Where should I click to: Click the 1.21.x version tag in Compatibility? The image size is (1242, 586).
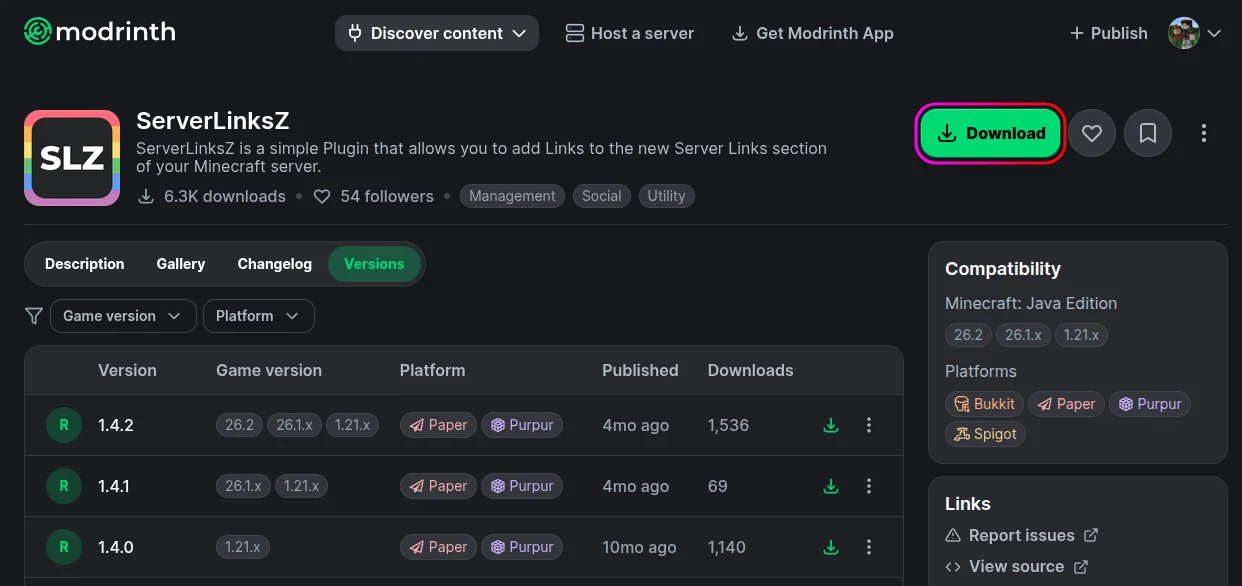(1081, 335)
